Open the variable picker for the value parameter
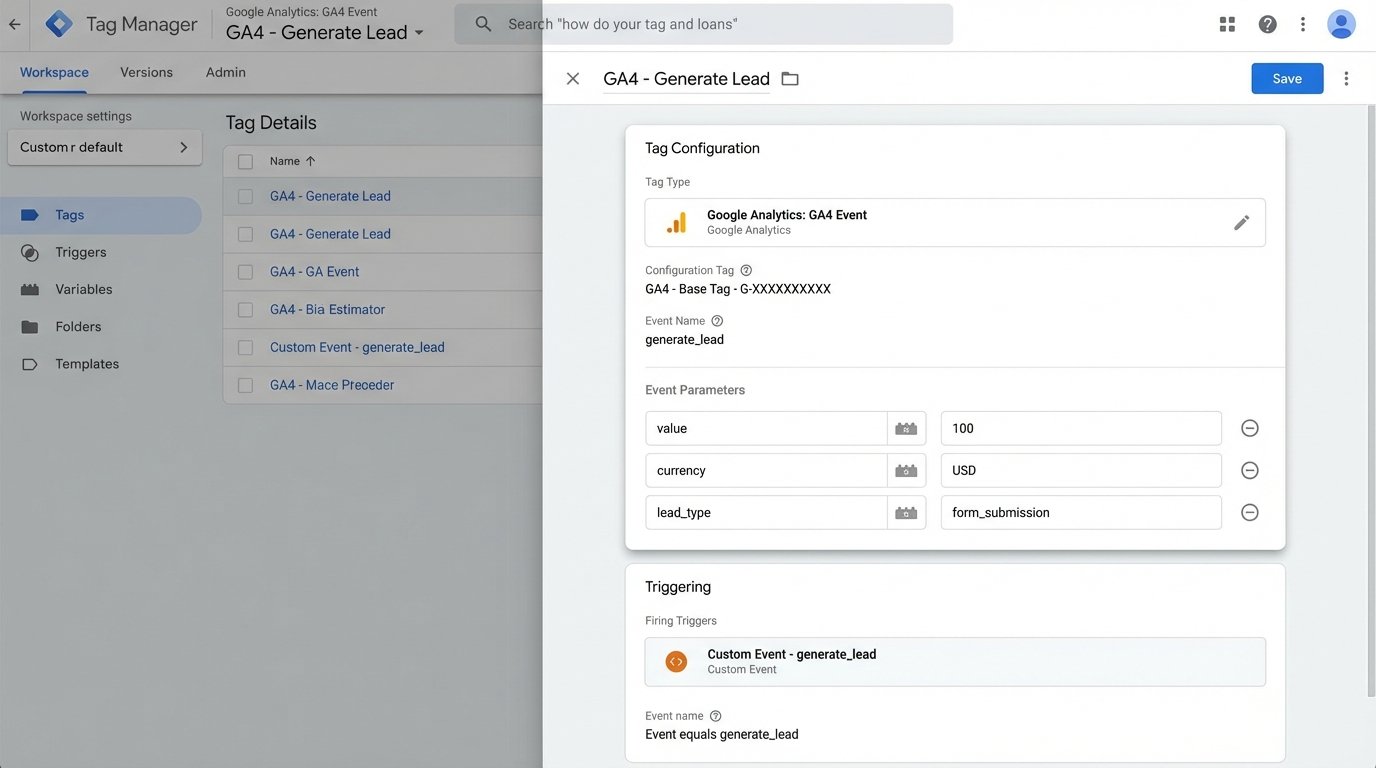This screenshot has height=768, width=1376. 906,427
